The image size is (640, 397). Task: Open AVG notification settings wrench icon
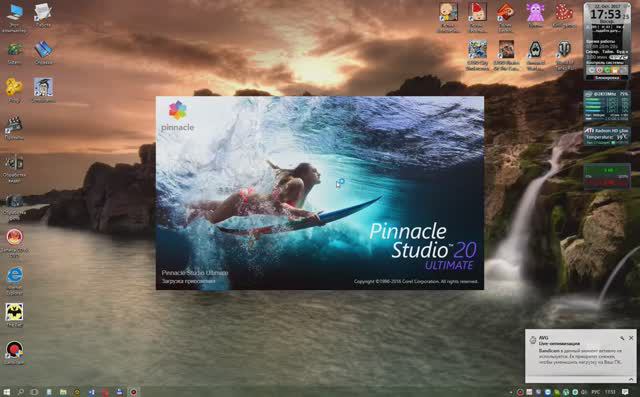[622, 338]
